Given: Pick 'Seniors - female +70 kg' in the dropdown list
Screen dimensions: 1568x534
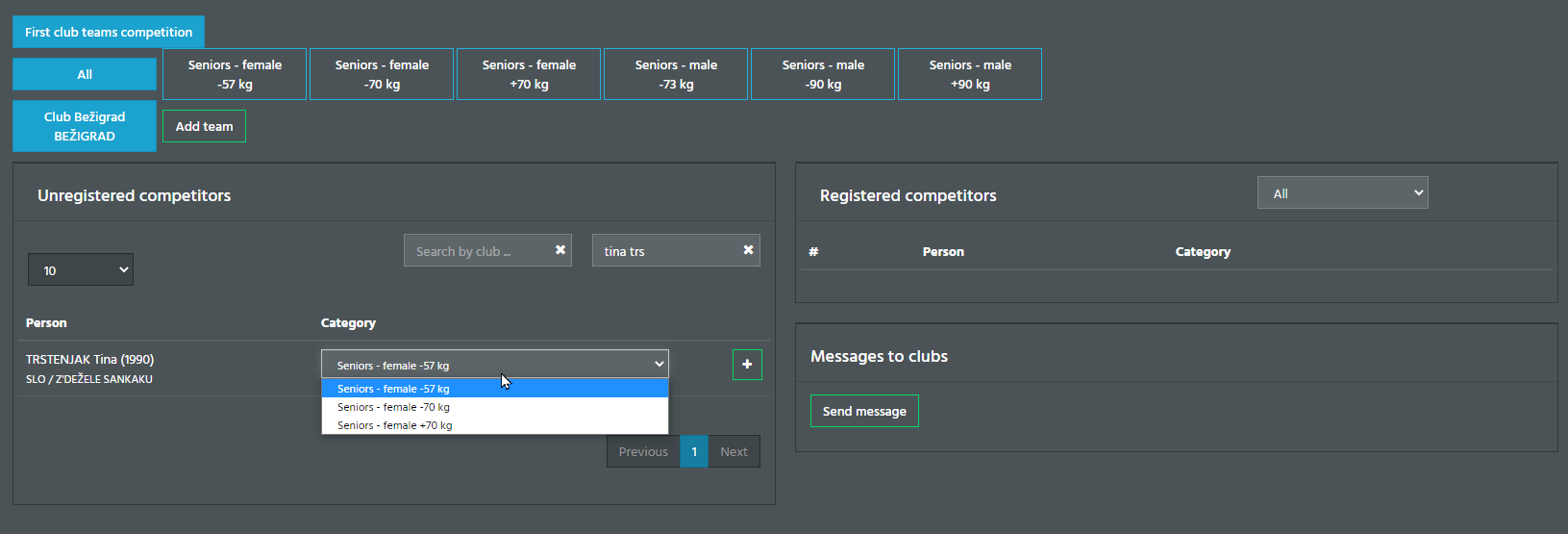Looking at the screenshot, I should pos(494,425).
